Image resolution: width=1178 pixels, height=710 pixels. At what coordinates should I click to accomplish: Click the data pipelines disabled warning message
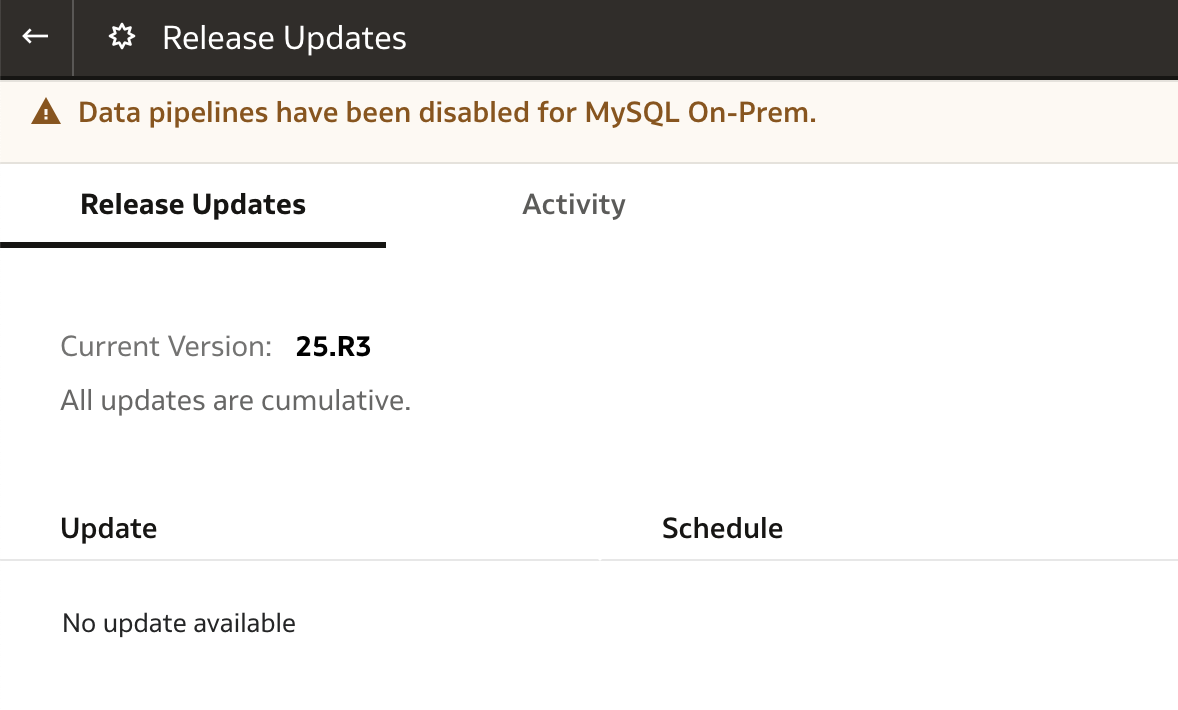click(x=447, y=113)
